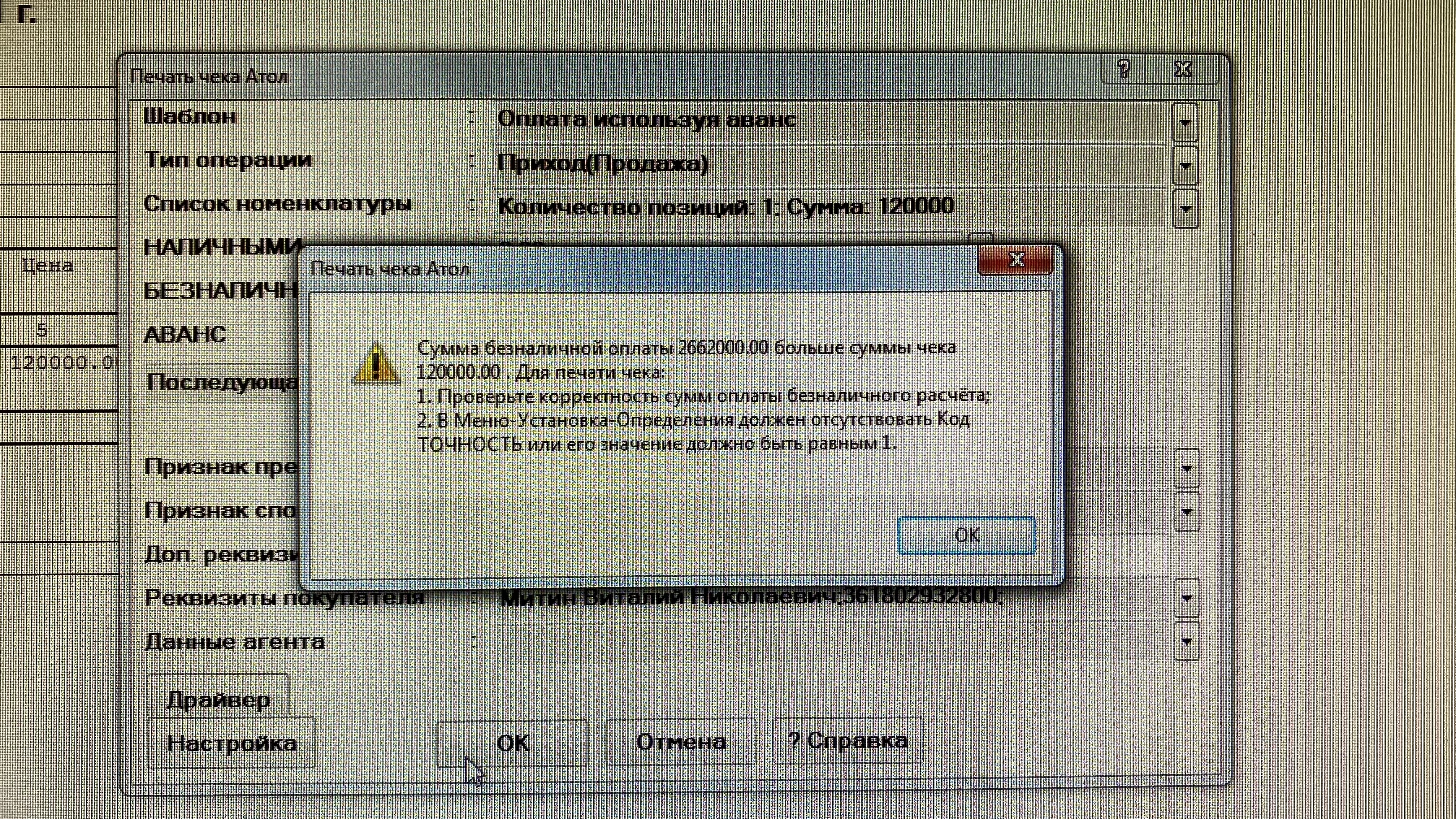Open Список номенклатуры dropdown arrow

coord(1185,209)
